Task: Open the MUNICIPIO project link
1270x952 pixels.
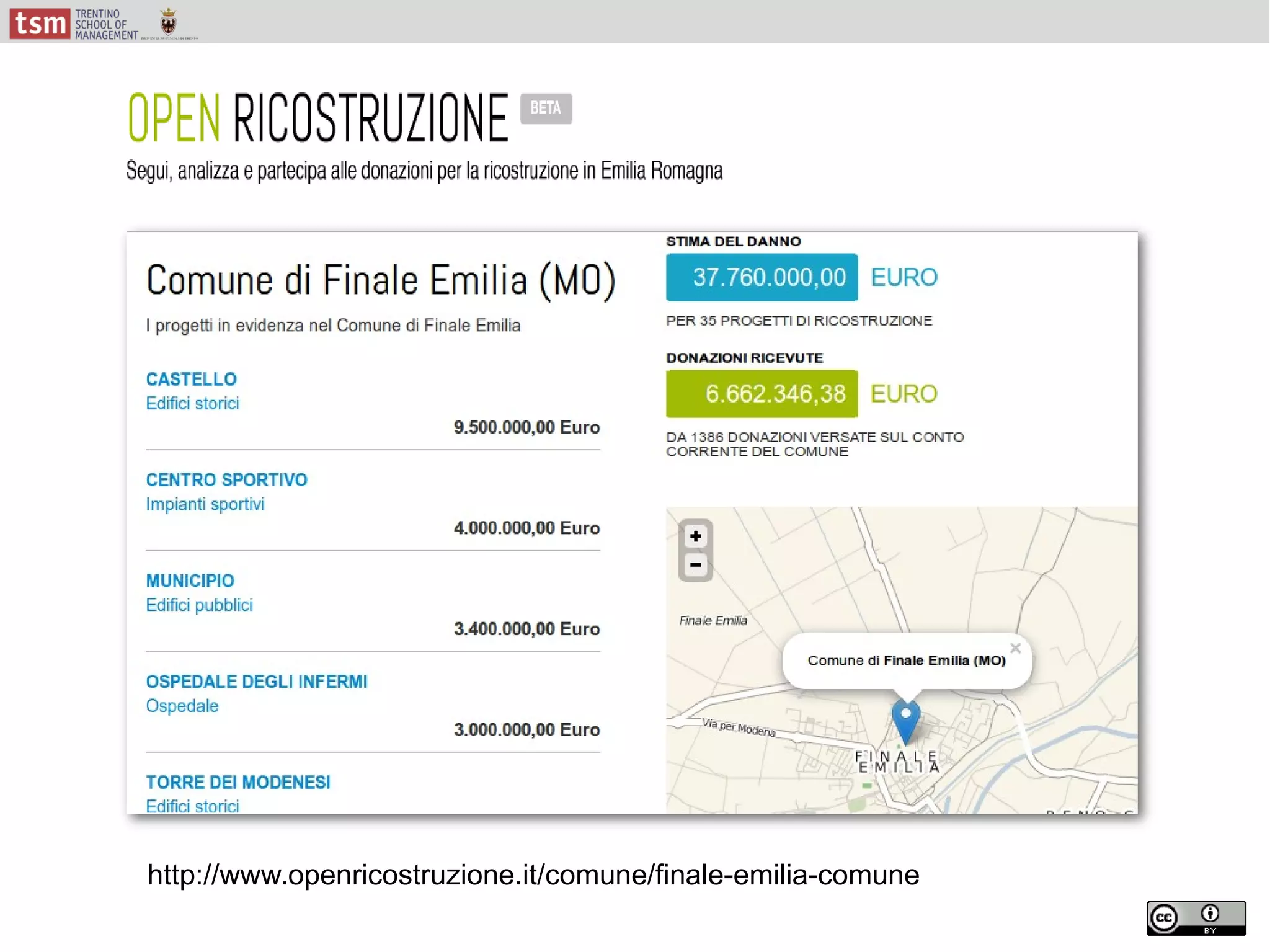Action: (190, 581)
